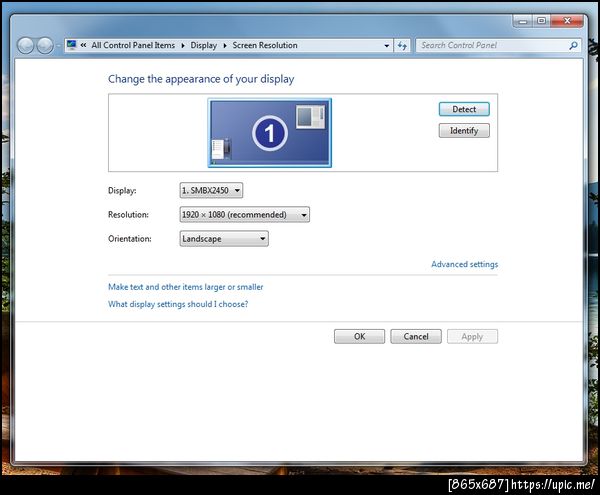600x495 pixels.
Task: Open the address bar history dropdown arrow
Action: (386, 46)
